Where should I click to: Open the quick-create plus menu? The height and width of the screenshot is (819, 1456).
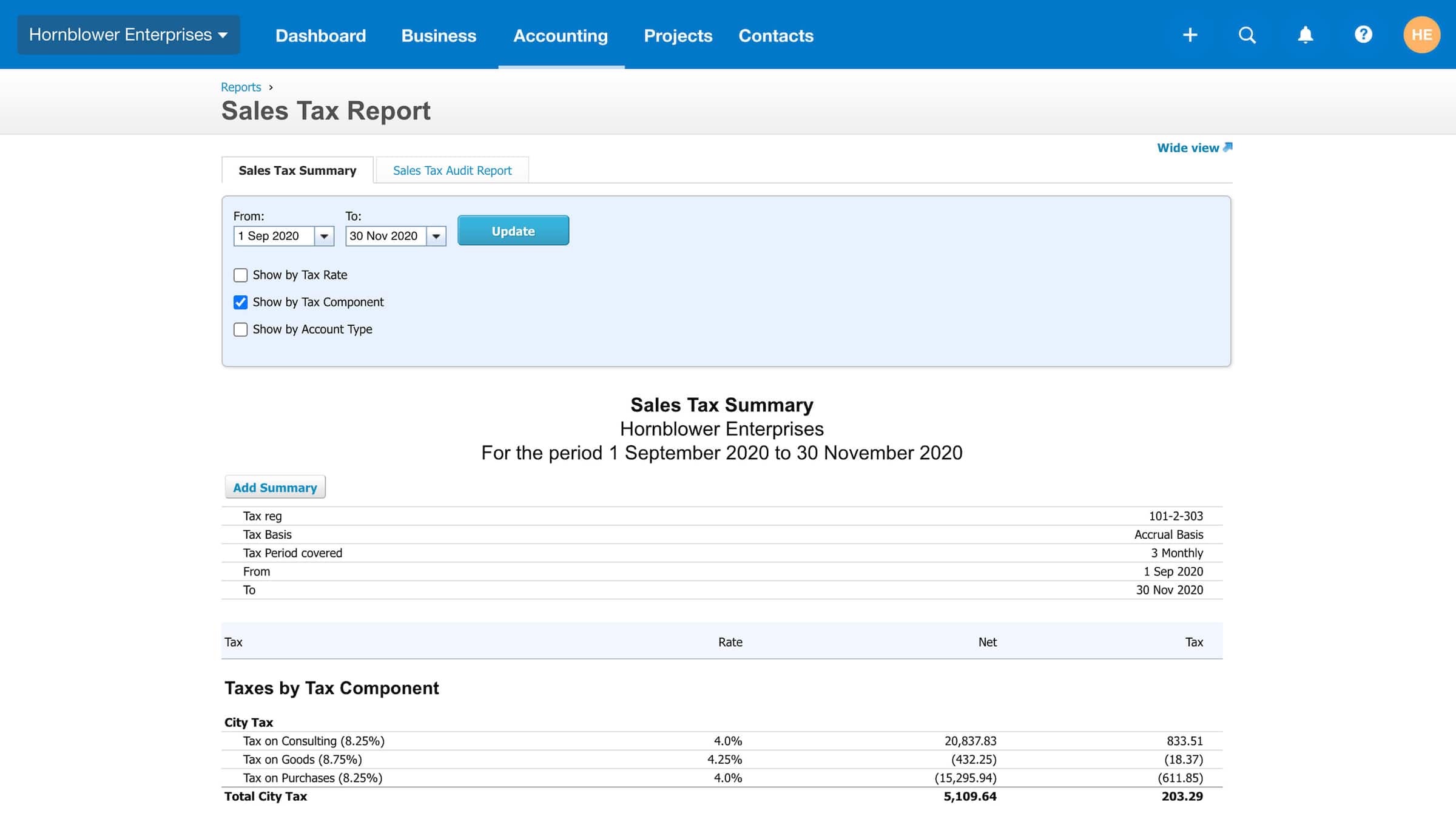coord(1190,35)
